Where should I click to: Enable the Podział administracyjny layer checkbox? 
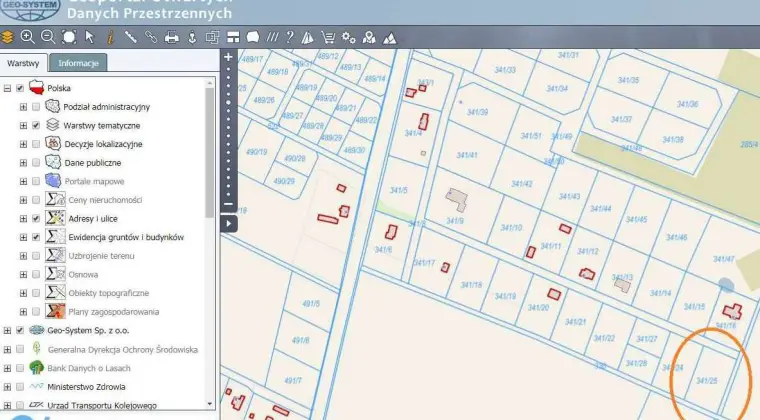pos(37,107)
